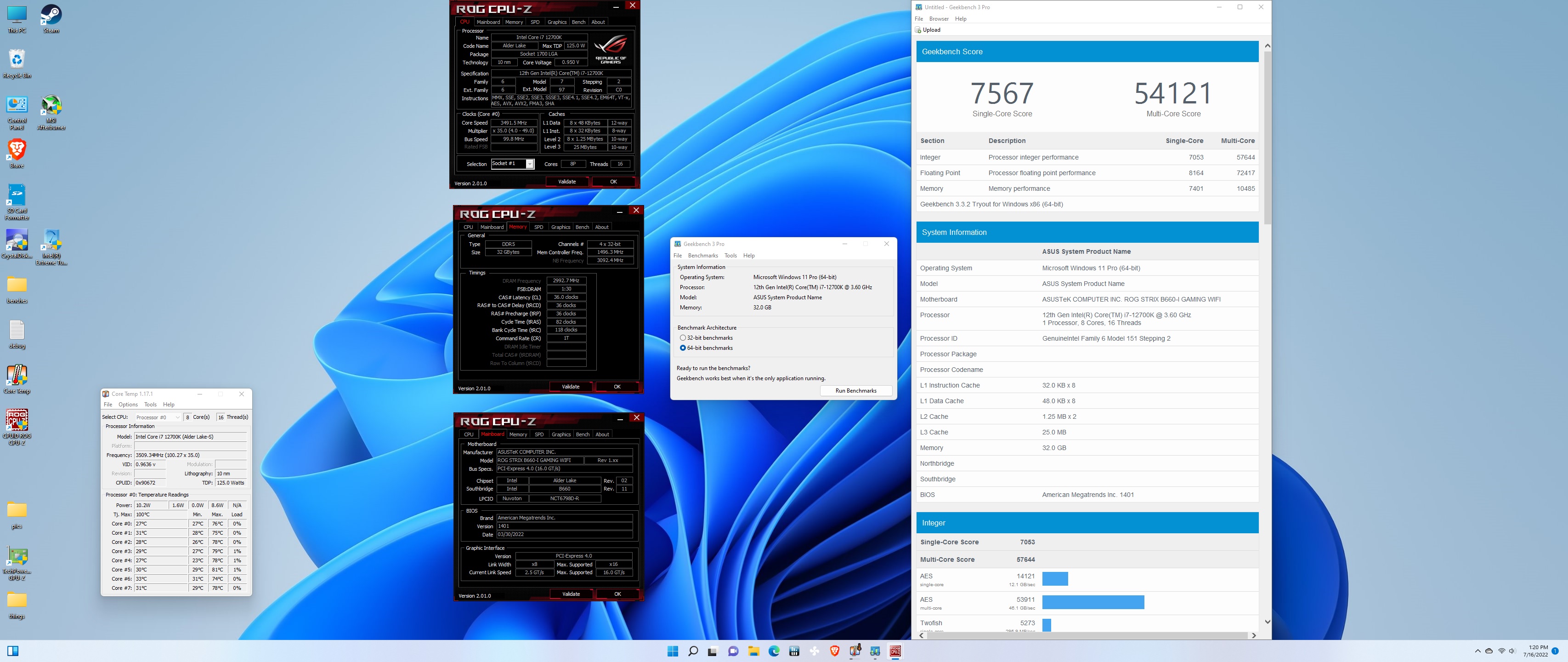Click the Geekbench vertical scrollbar thumb
The height and width of the screenshot is (662, 1568).
(1267, 137)
